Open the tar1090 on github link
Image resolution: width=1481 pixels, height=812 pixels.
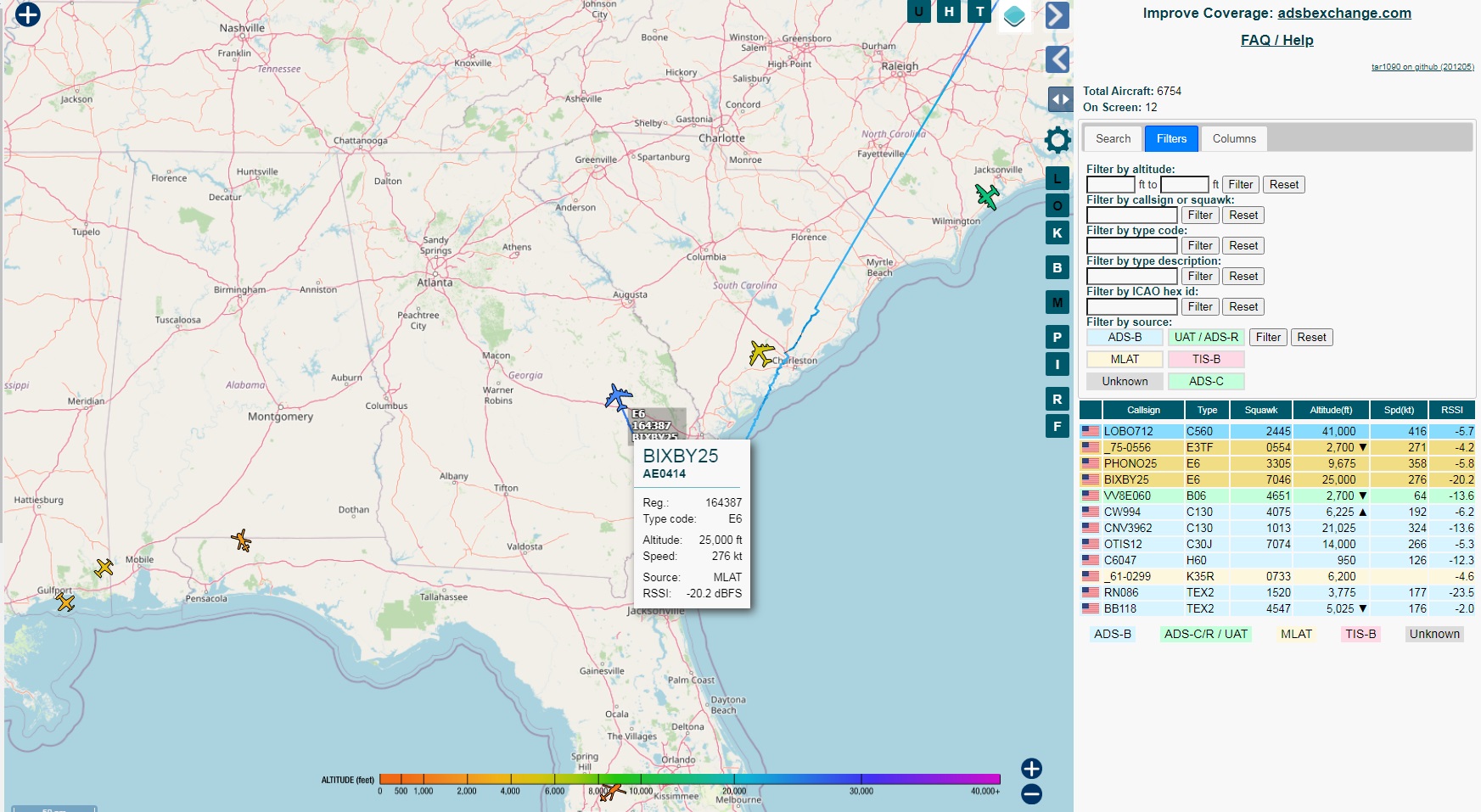click(1422, 67)
